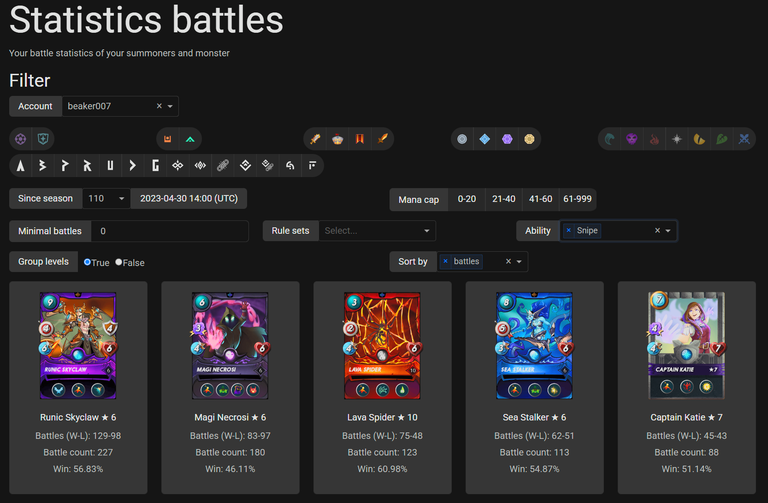Click the Runic Skyclaw card image
Image resolution: width=768 pixels, height=503 pixels.
pos(78,345)
